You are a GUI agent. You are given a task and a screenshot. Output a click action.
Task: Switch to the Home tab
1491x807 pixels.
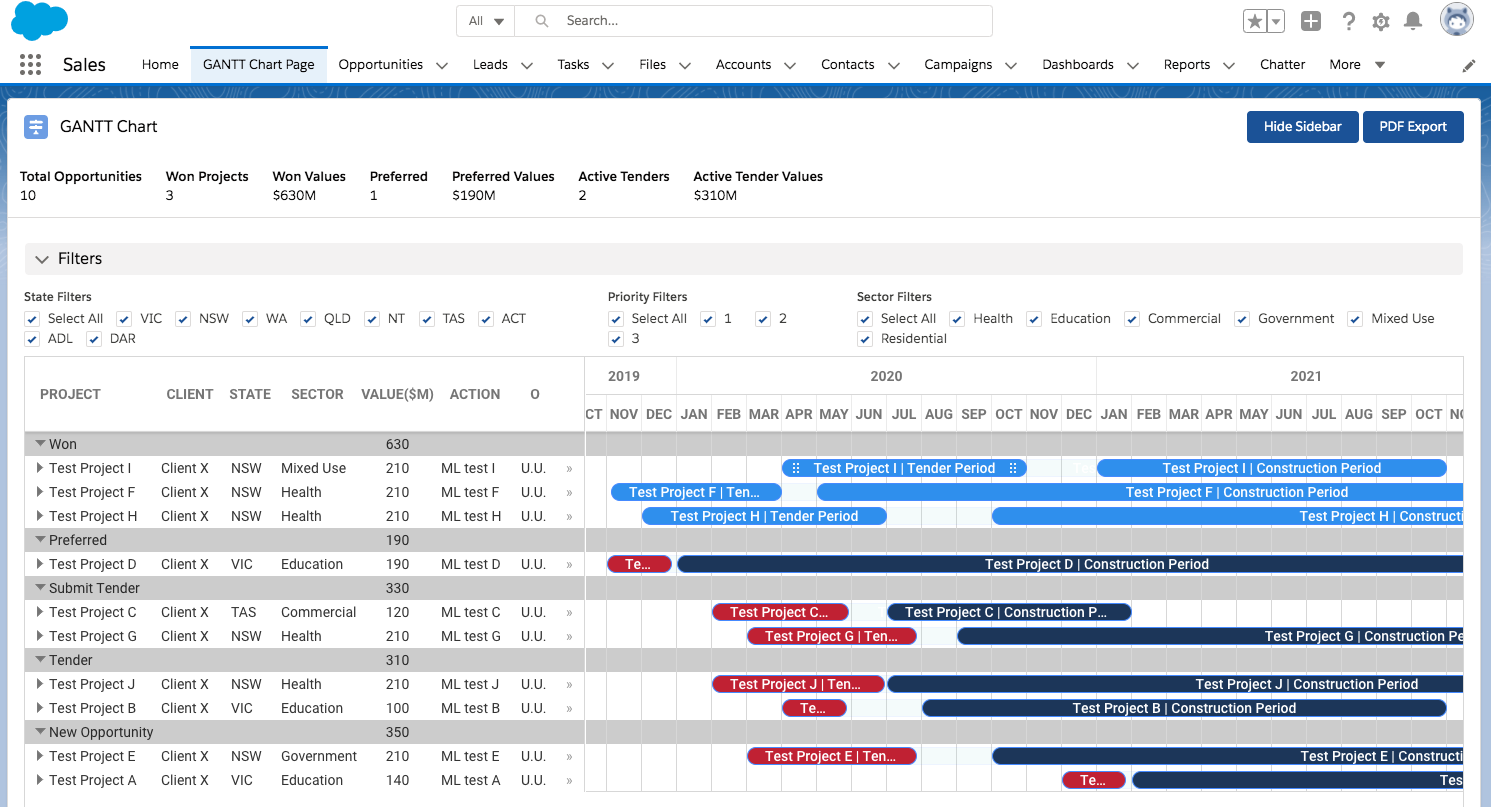pos(160,65)
